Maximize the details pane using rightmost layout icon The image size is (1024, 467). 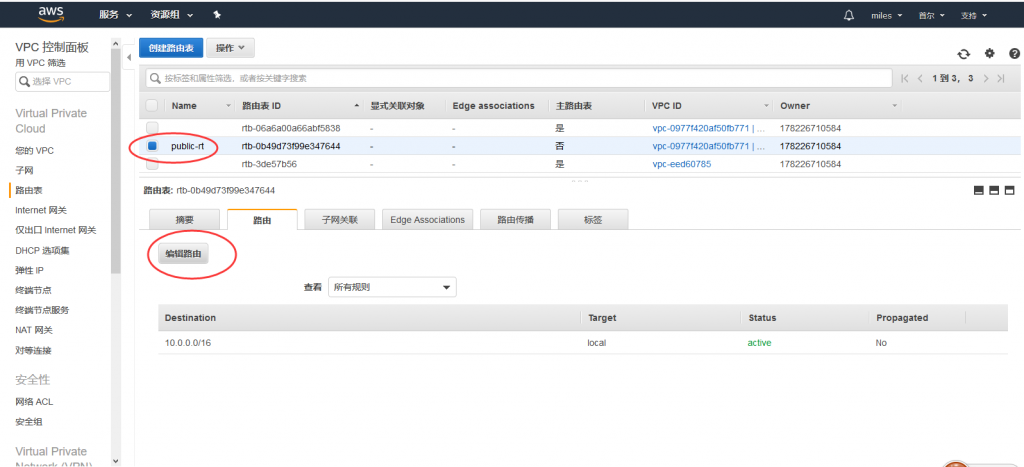click(x=1010, y=190)
